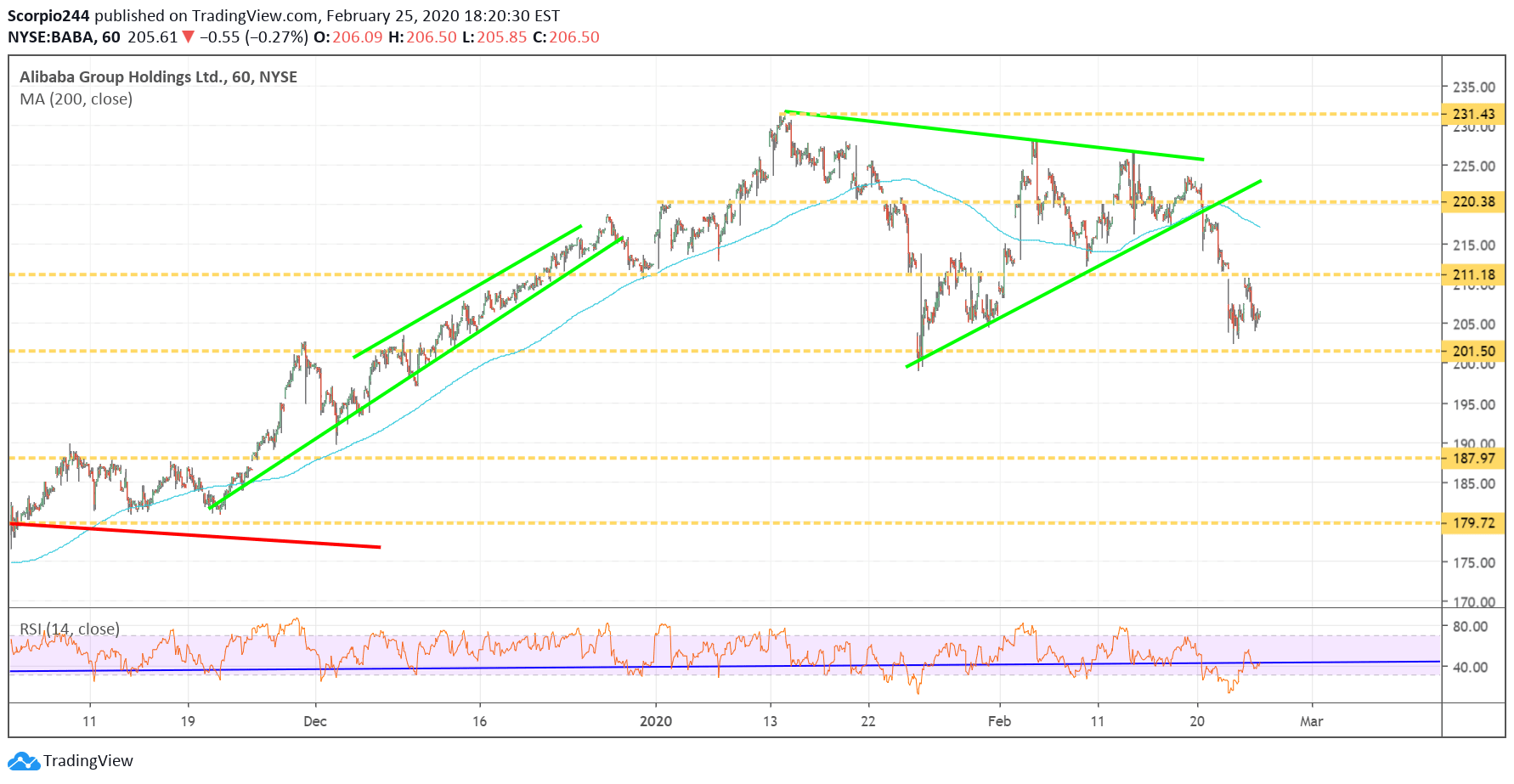Select the 211.18 price level label
This screenshot has height=784, width=1514.
[1473, 274]
